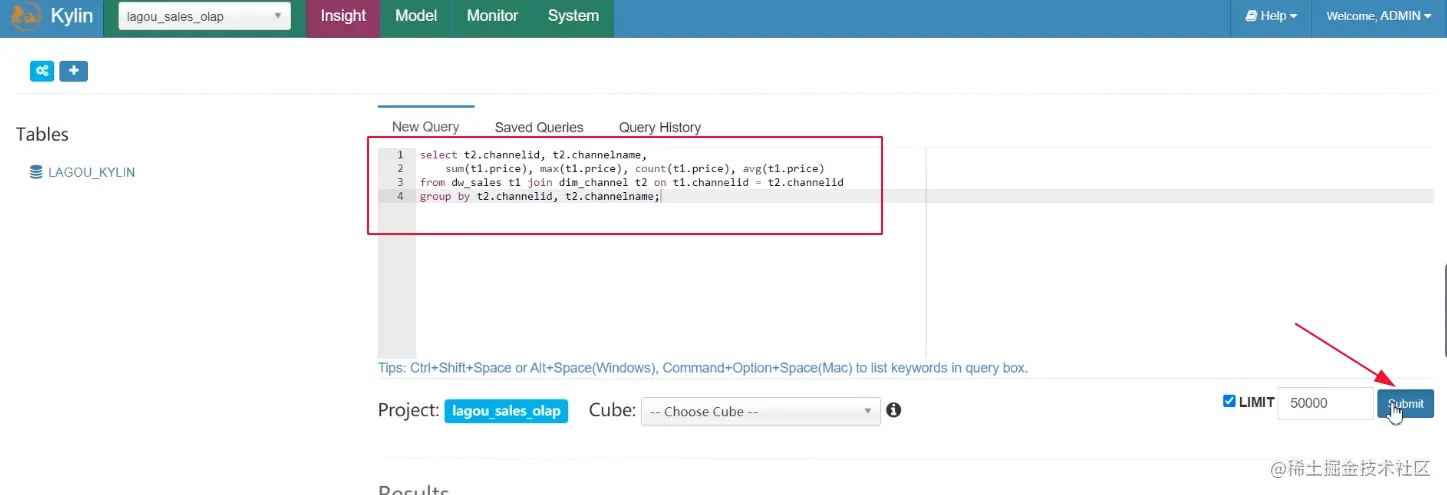Viewport: 1447px width, 495px height.
Task: Switch to the Saved Queries tab
Action: point(539,127)
